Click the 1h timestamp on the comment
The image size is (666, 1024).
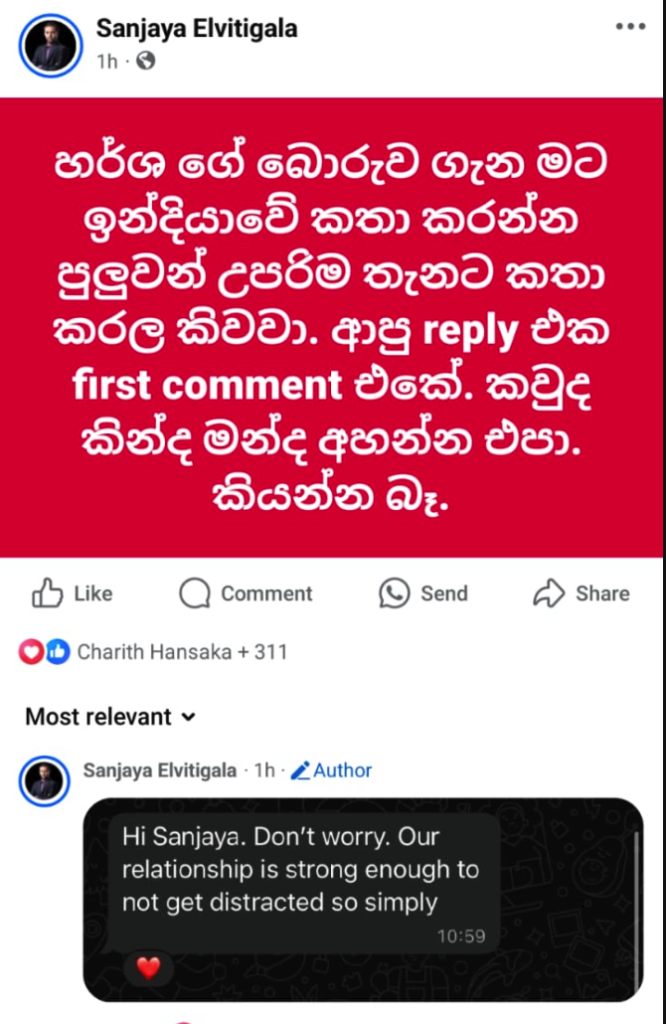(264, 770)
